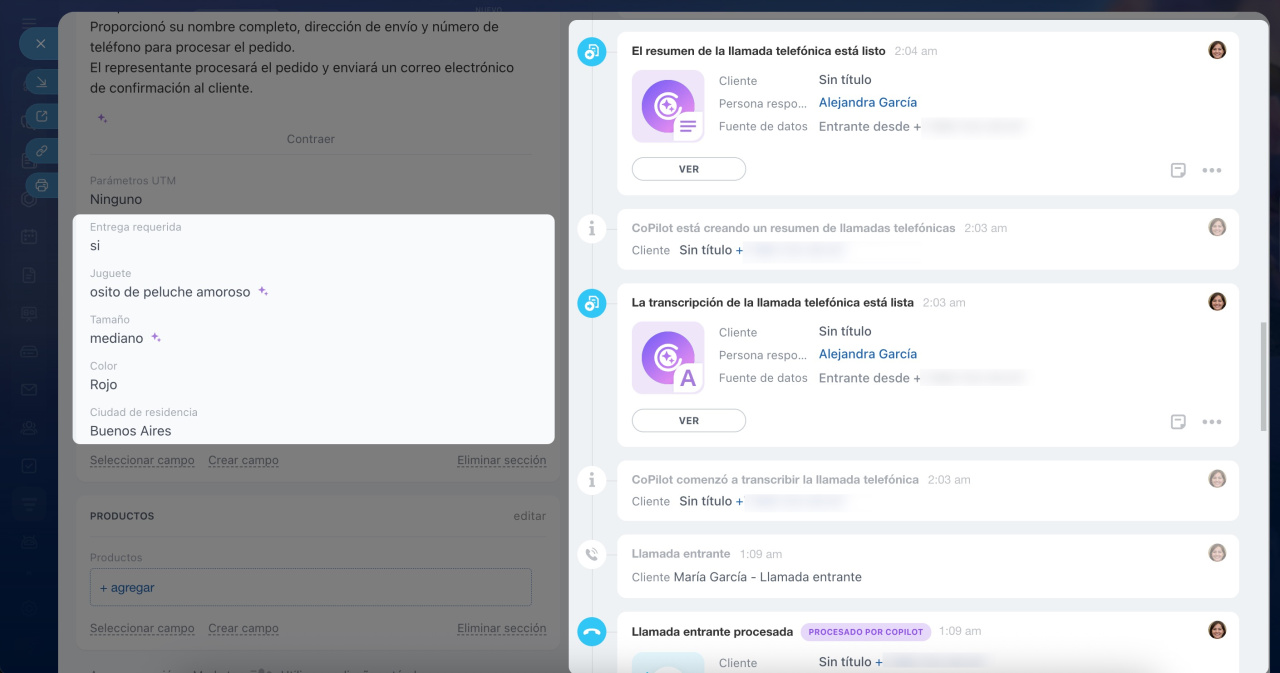This screenshot has height=673, width=1280.
Task: Click Crear campo below Ciudad de residencia
Action: point(243,461)
